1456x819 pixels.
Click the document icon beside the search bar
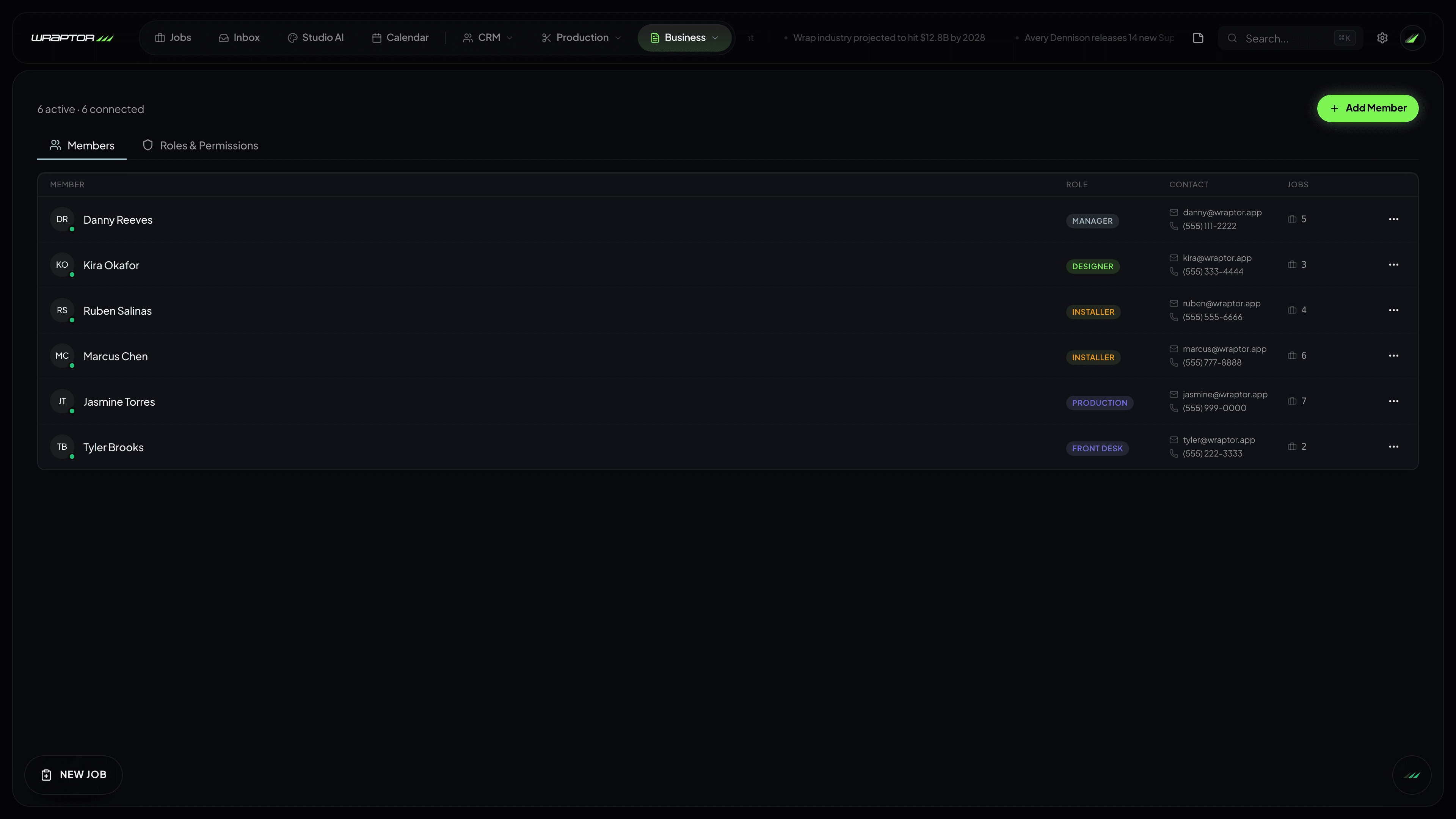pos(1198,38)
